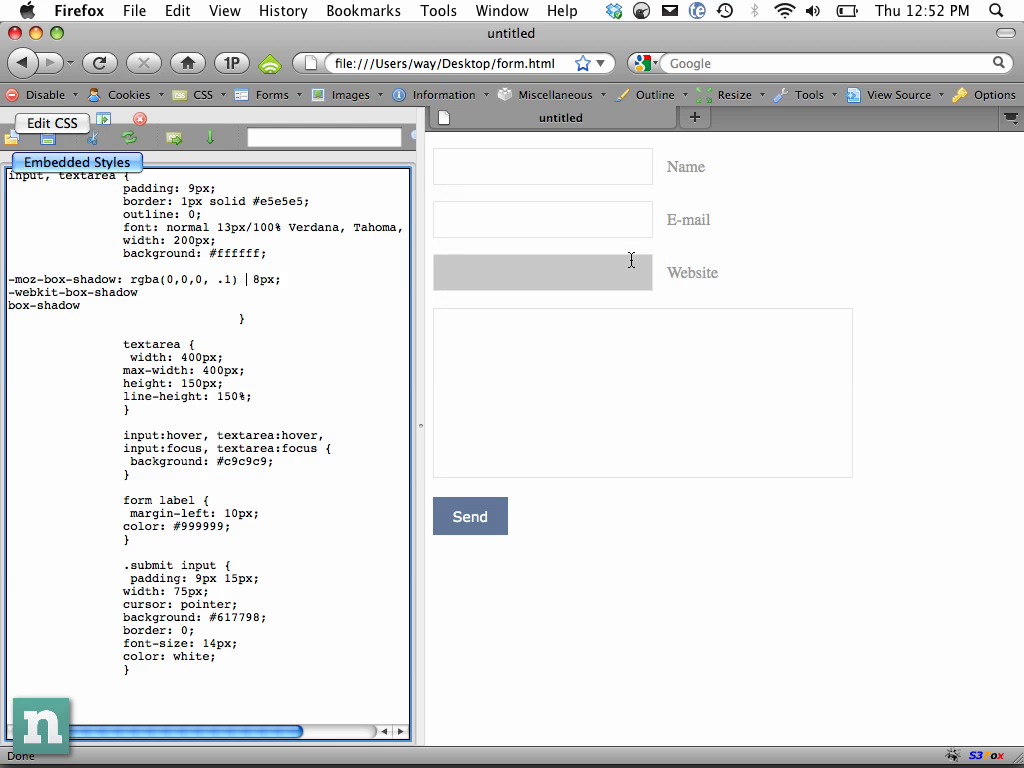Go back with the browser back arrow
This screenshot has height=768, width=1024.
point(23,63)
